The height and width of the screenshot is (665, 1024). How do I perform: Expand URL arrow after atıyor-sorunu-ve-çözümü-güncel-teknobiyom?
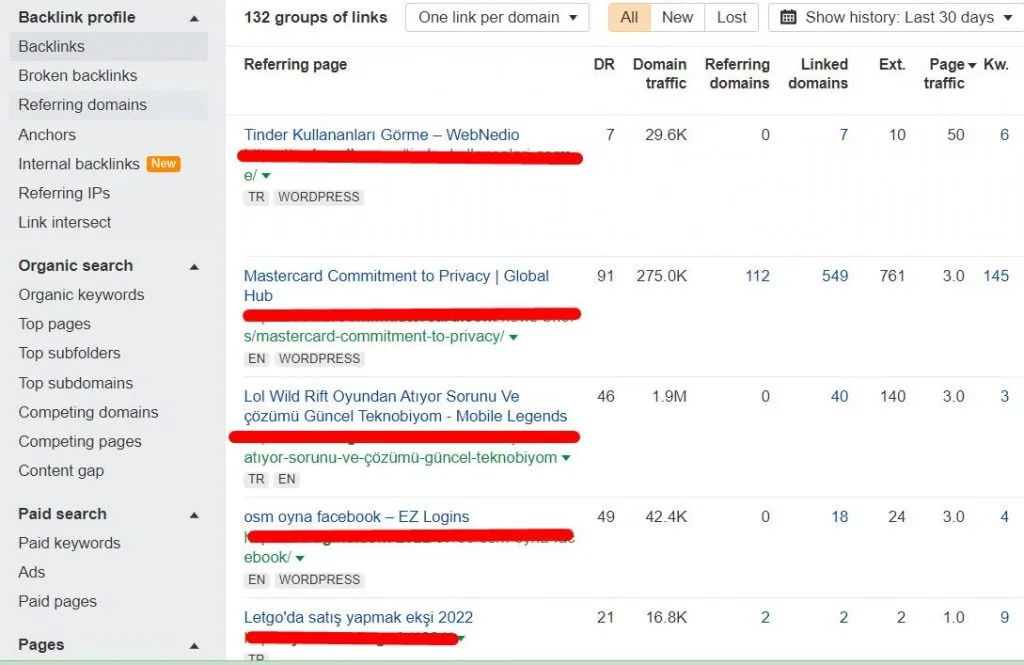click(566, 458)
